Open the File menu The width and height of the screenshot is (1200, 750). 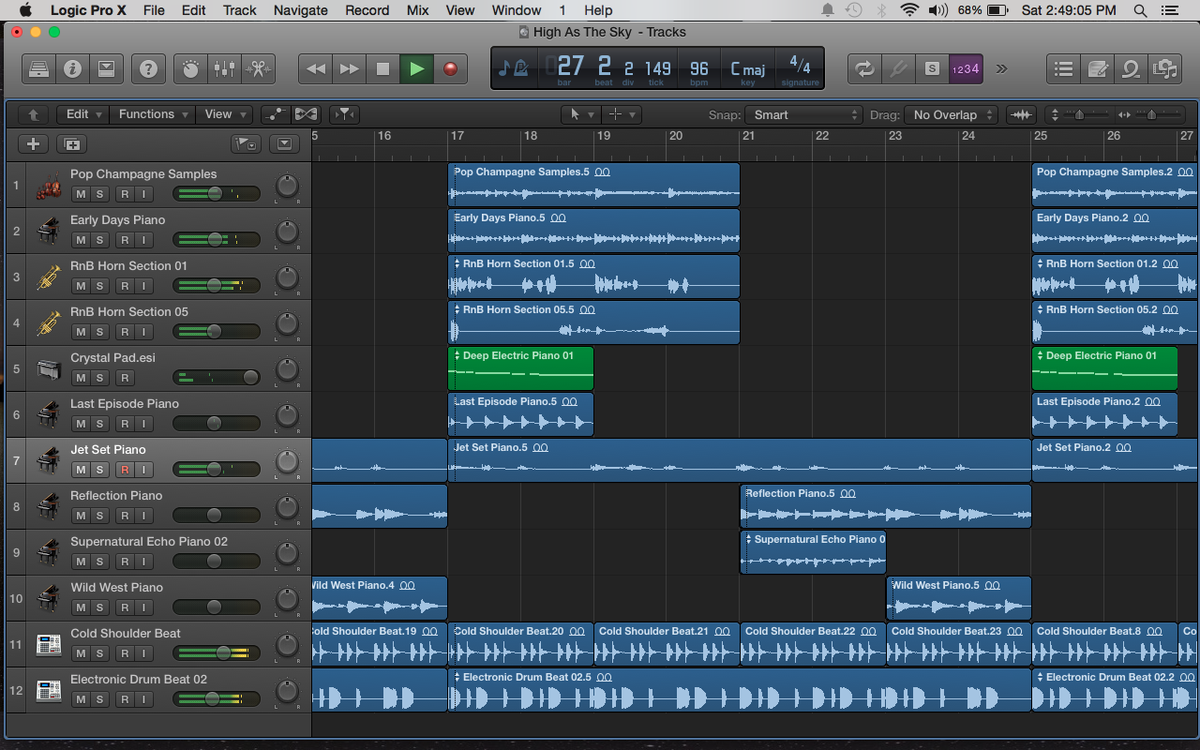coord(153,10)
